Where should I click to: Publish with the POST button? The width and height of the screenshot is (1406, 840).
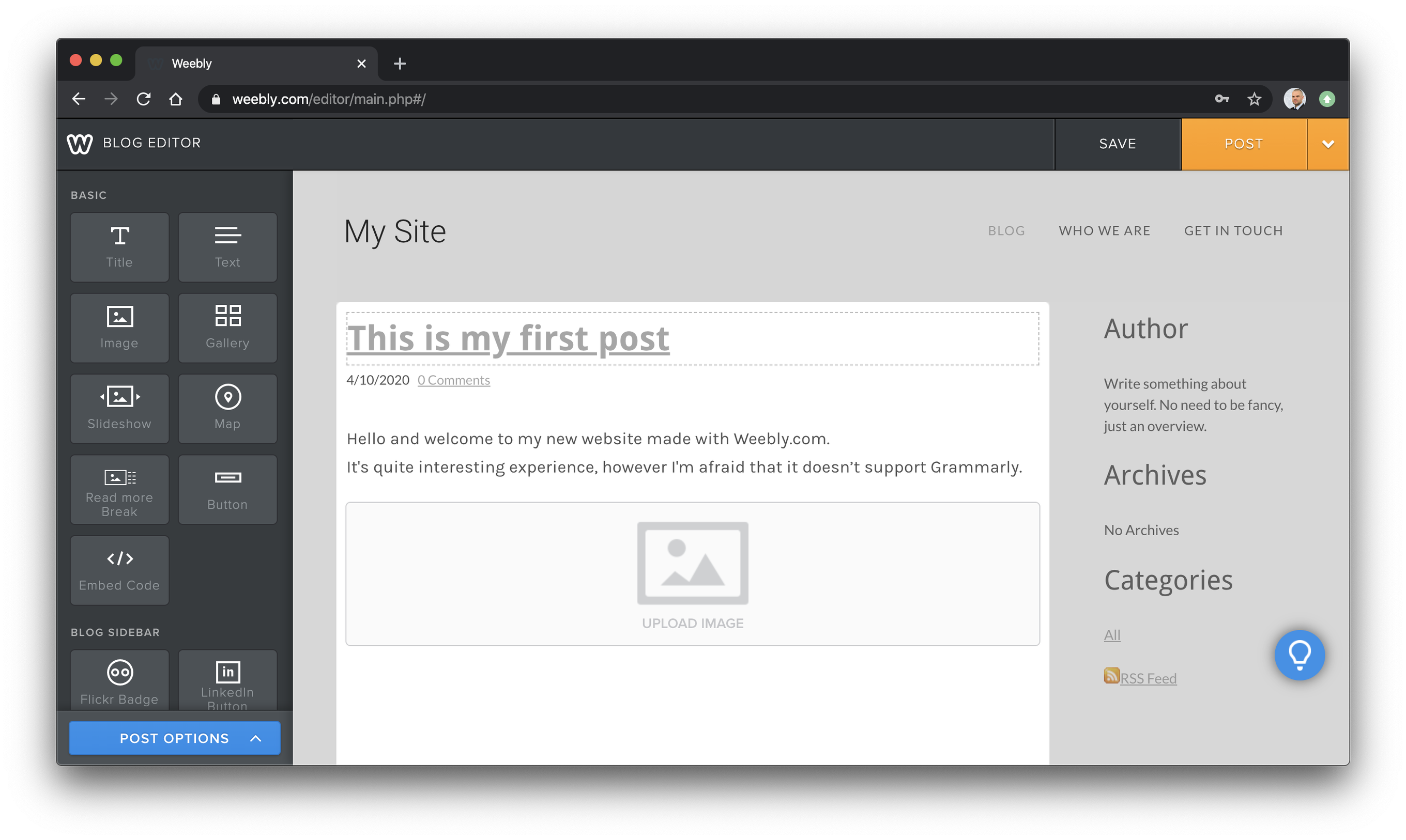1244,144
